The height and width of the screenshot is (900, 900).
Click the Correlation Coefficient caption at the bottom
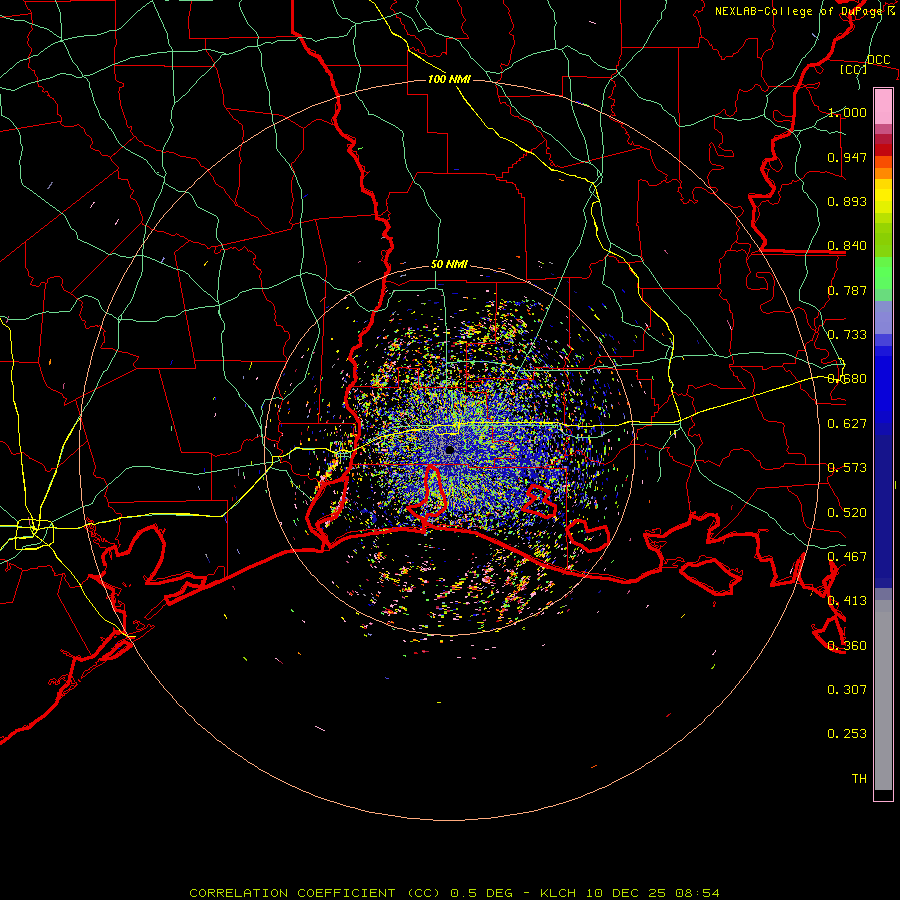click(x=454, y=893)
